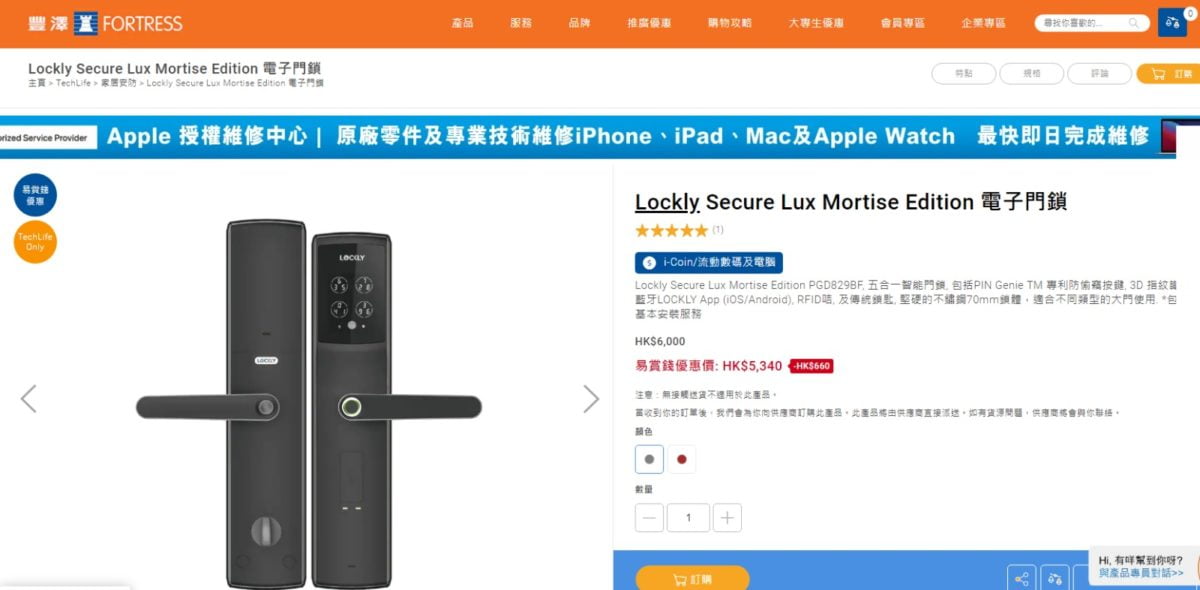Open the 品牌 menu in top navigation

[x=579, y=23]
